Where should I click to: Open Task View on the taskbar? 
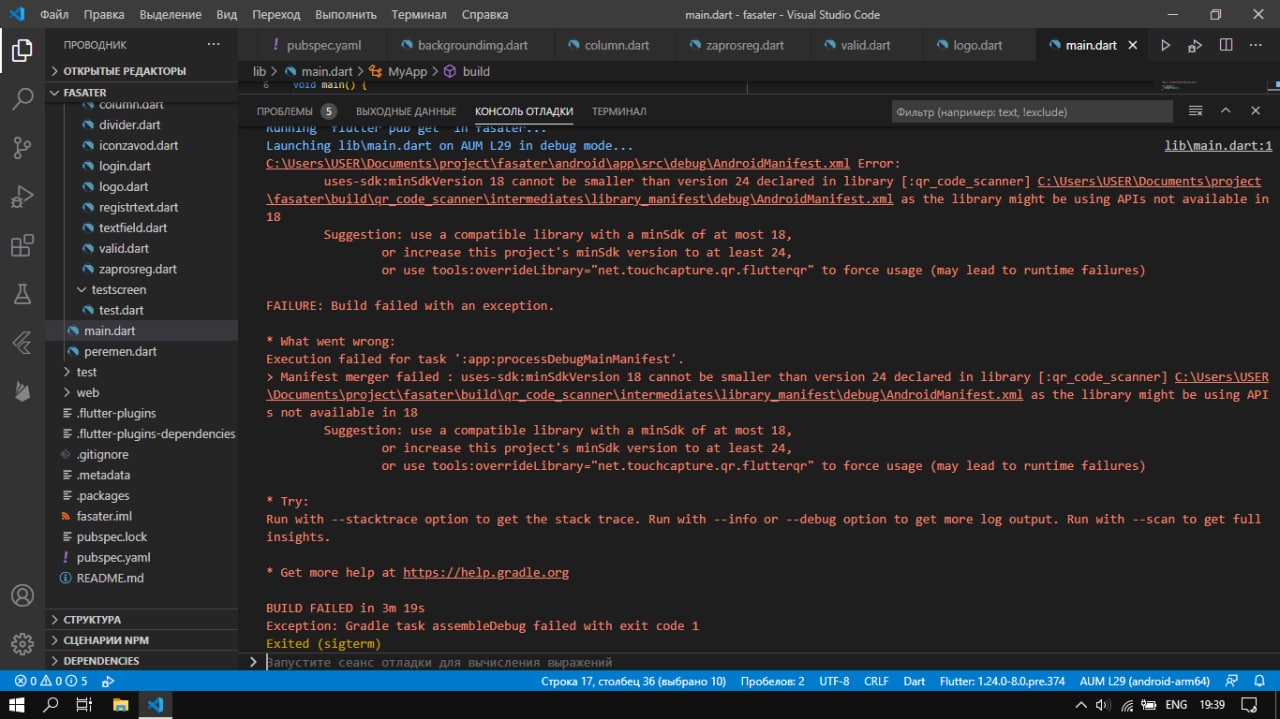coord(86,705)
